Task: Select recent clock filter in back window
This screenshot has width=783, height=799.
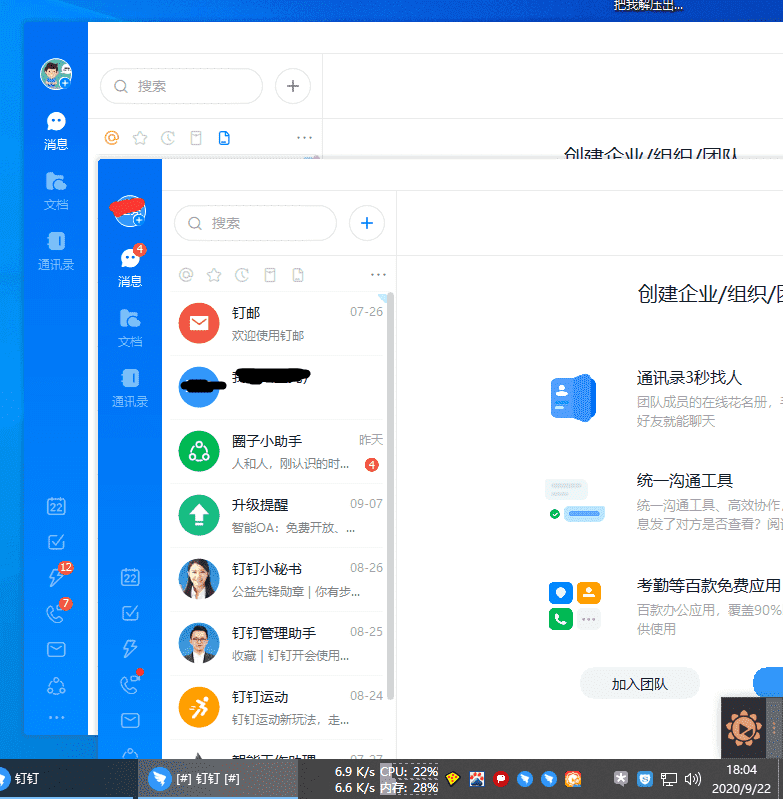Action: click(168, 138)
